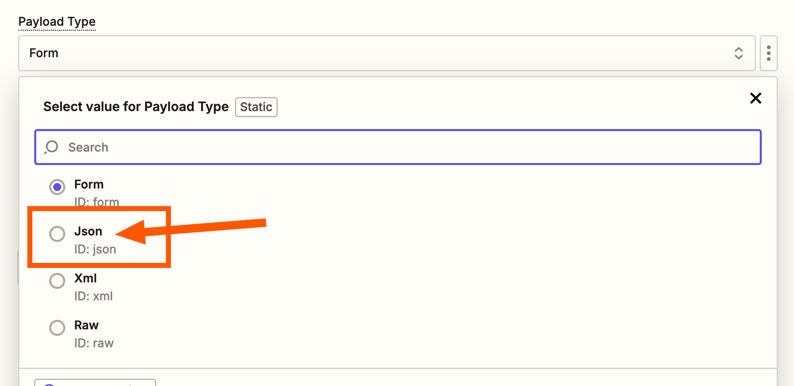
Task: Click the ID: json subtitle text
Action: coord(95,249)
